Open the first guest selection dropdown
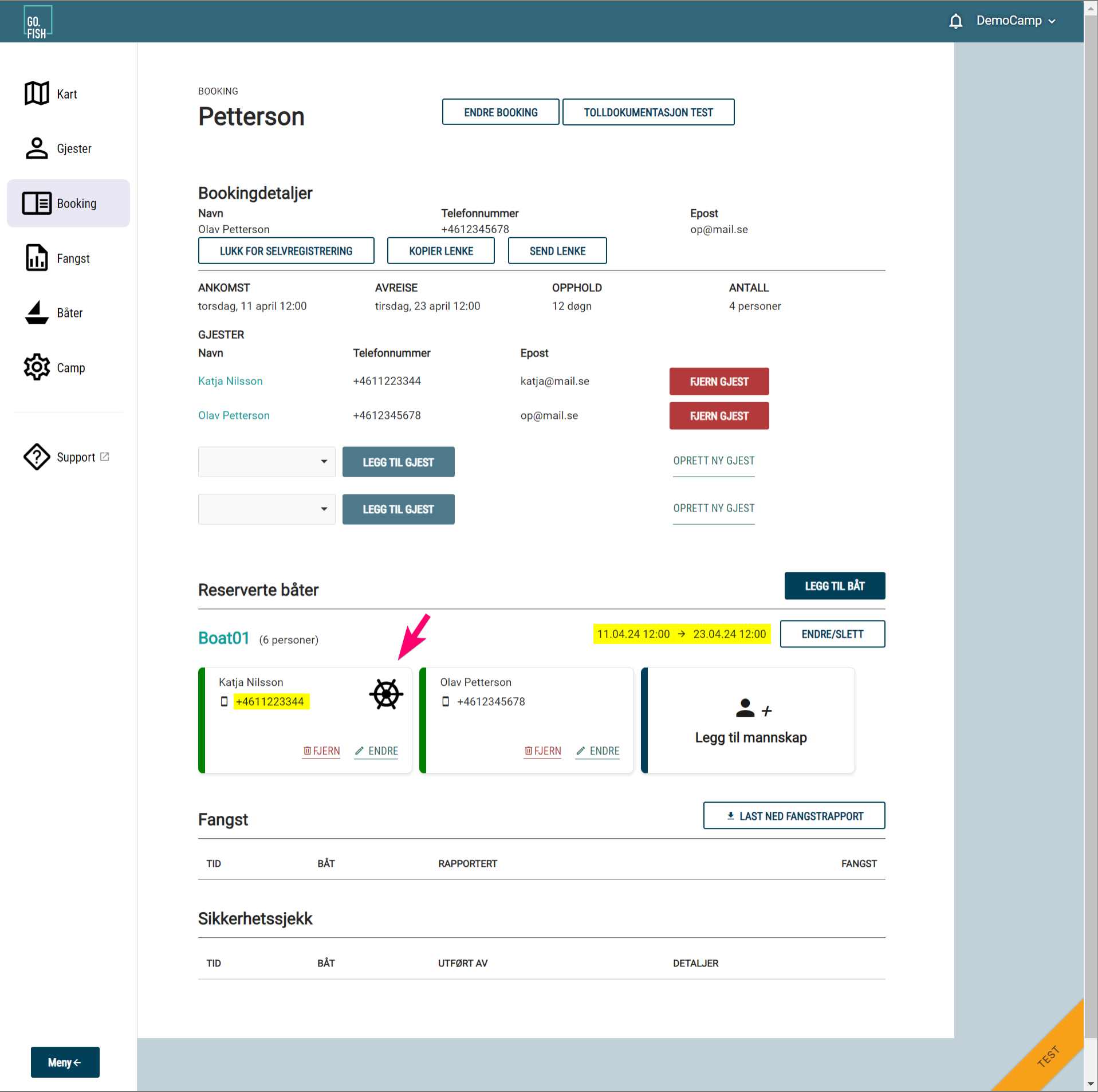This screenshot has width=1098, height=1092. (x=266, y=462)
